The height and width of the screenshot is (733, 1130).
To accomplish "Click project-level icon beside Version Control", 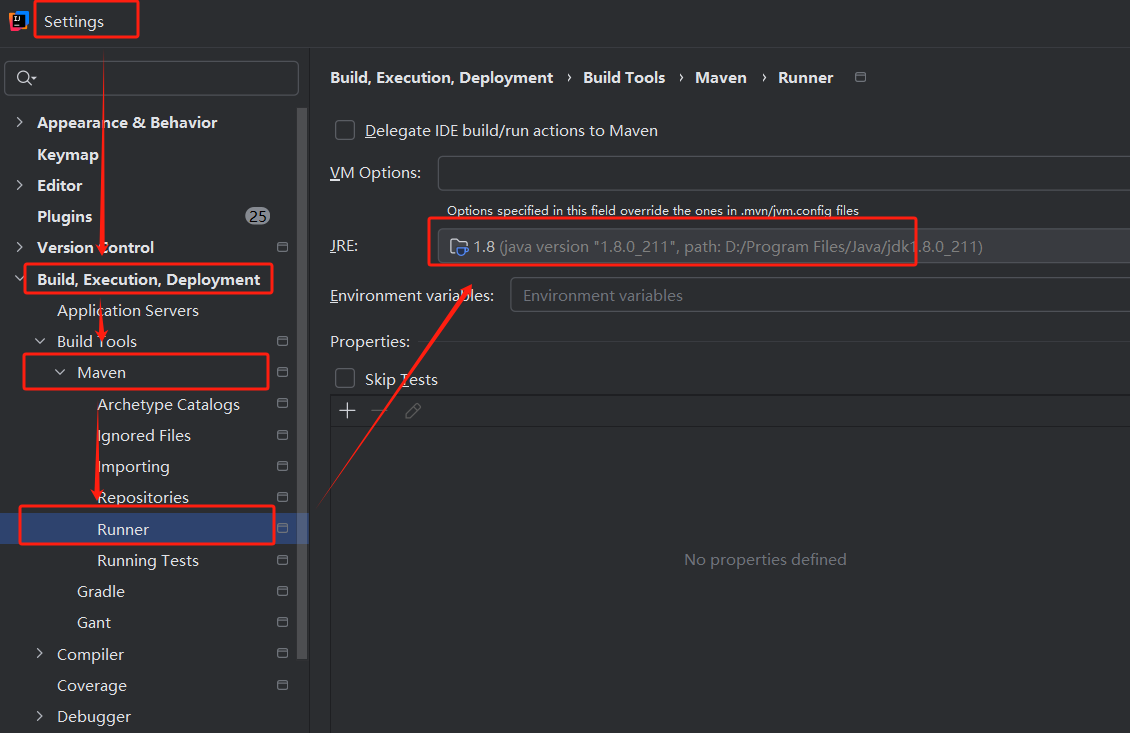I will tap(282, 247).
